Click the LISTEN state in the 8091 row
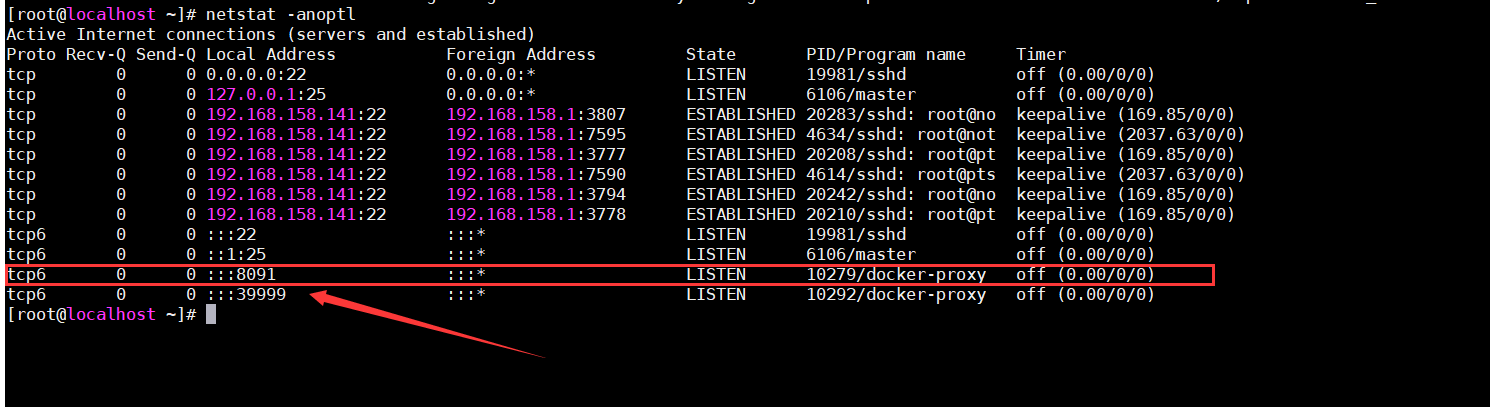1490x407 pixels. [716, 275]
